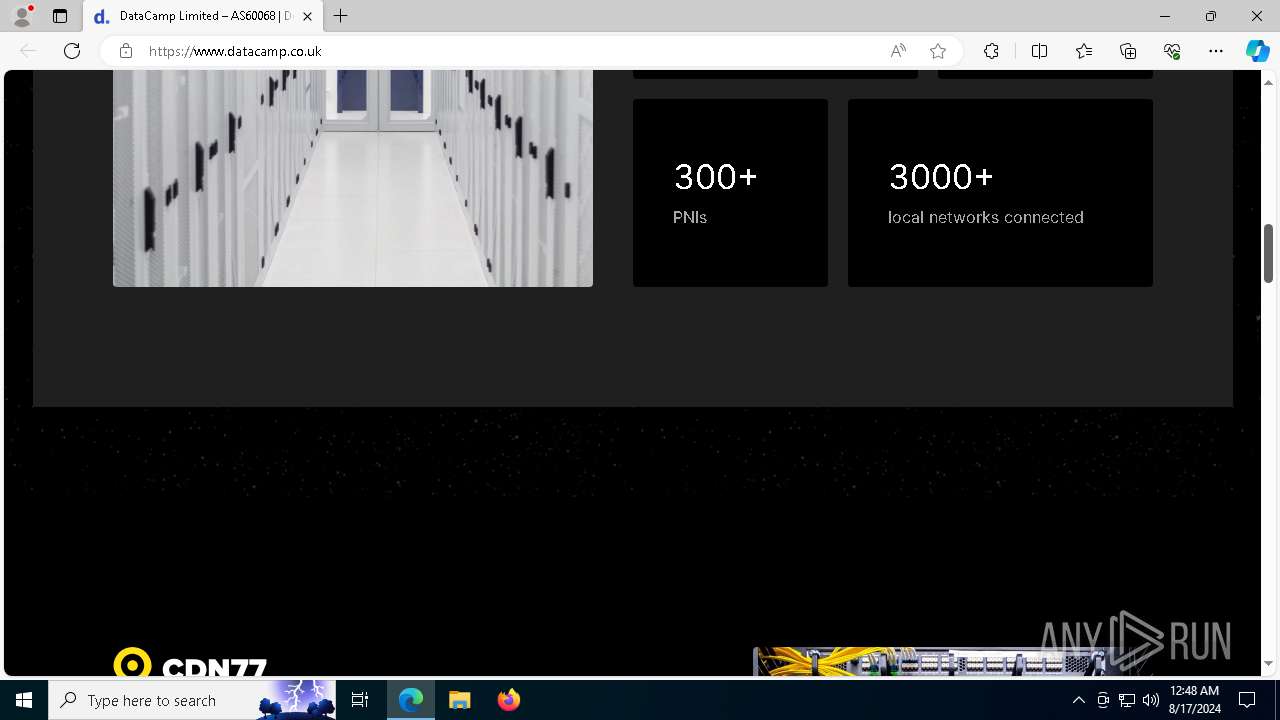Click the data center corridor image
Screen dimensions: 1280x720
(353, 178)
